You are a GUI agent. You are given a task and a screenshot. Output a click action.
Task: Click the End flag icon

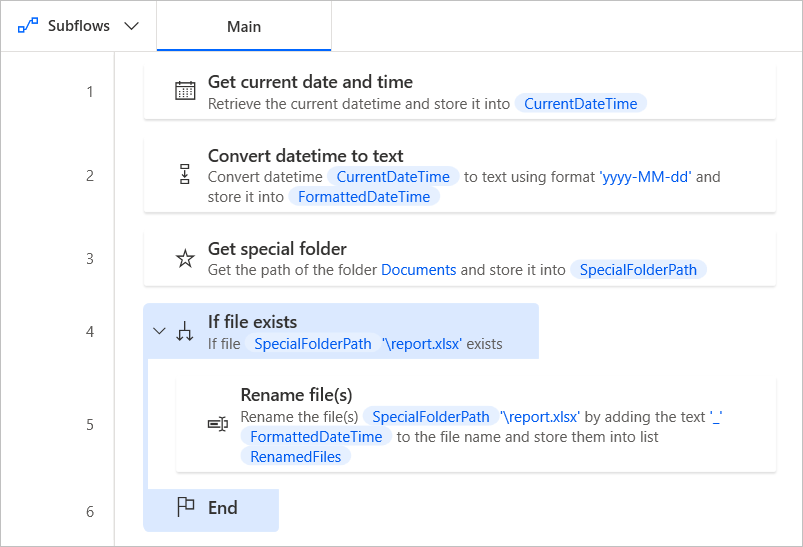click(x=185, y=507)
